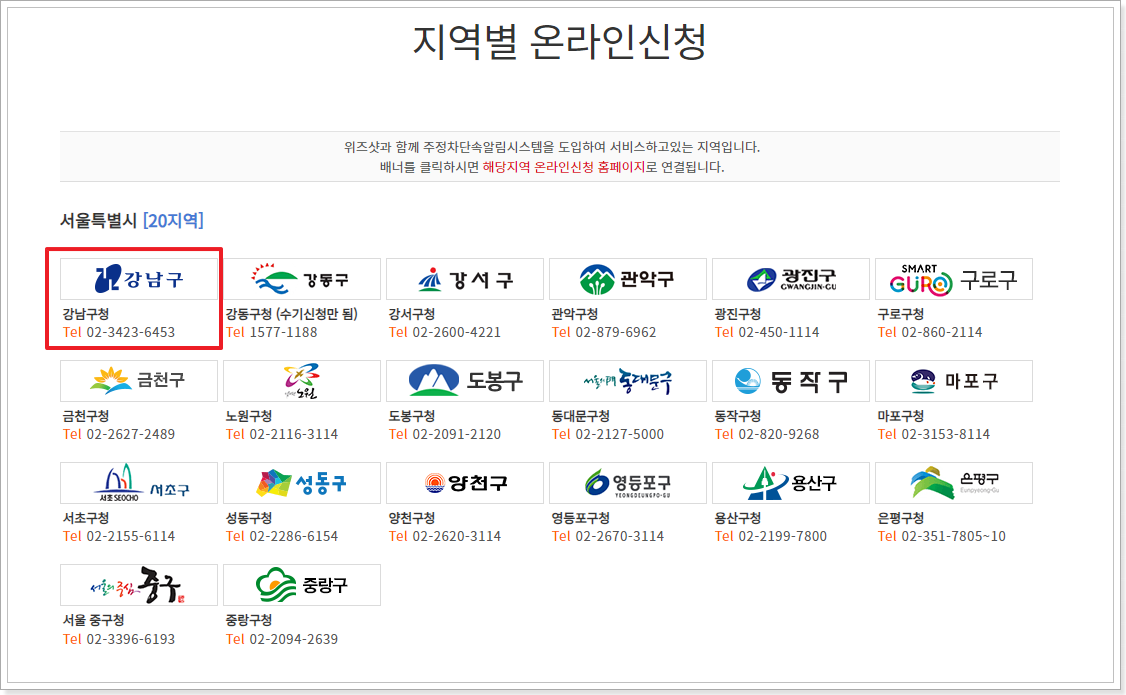Click the red 해당지역 온라인신청 홈페이지 text
The height and width of the screenshot is (695, 1126).
pyautogui.click(x=564, y=167)
